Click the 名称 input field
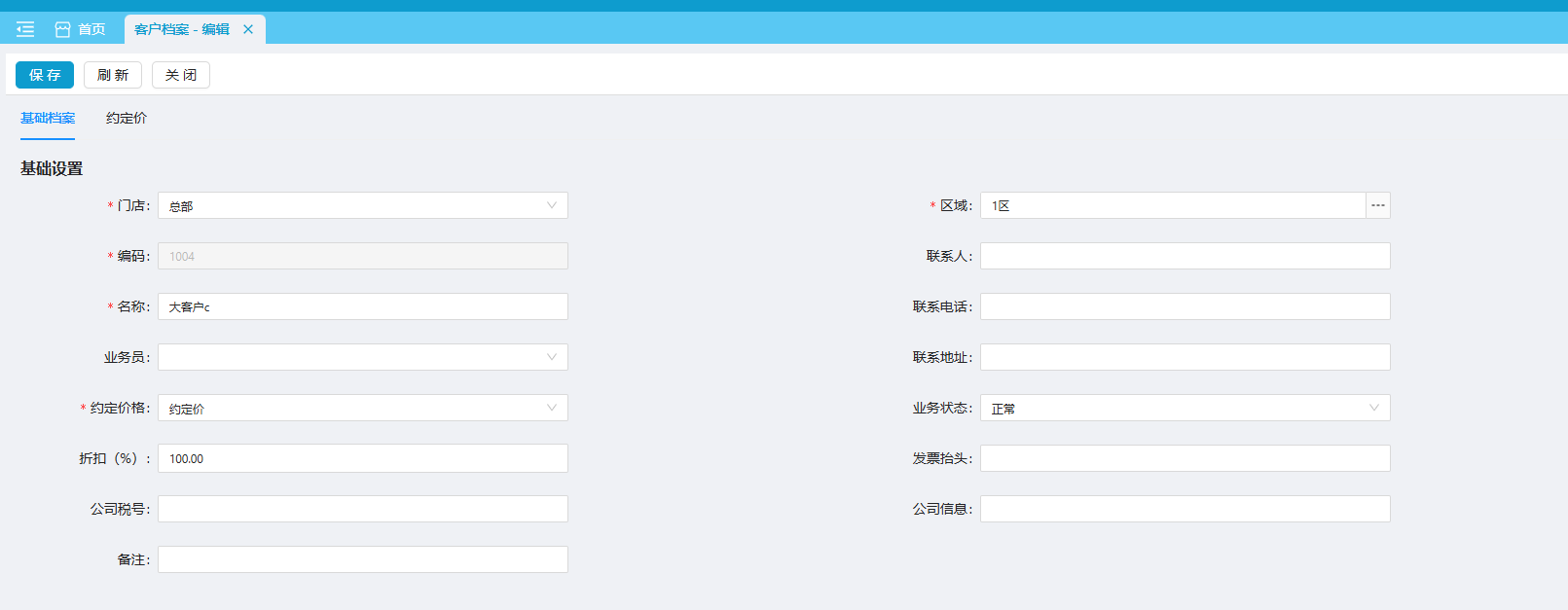This screenshot has width=1568, height=610. (362, 306)
